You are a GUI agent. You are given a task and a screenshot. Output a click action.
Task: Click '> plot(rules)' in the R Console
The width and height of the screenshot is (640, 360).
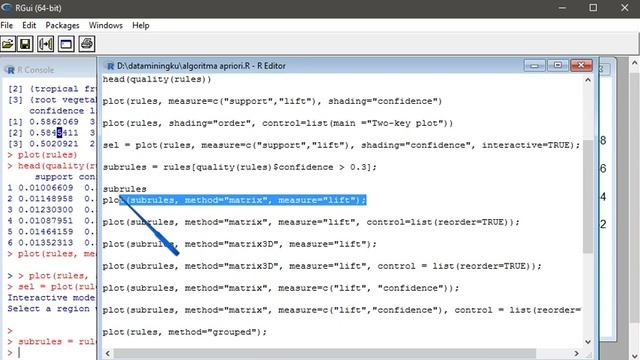tap(42, 155)
